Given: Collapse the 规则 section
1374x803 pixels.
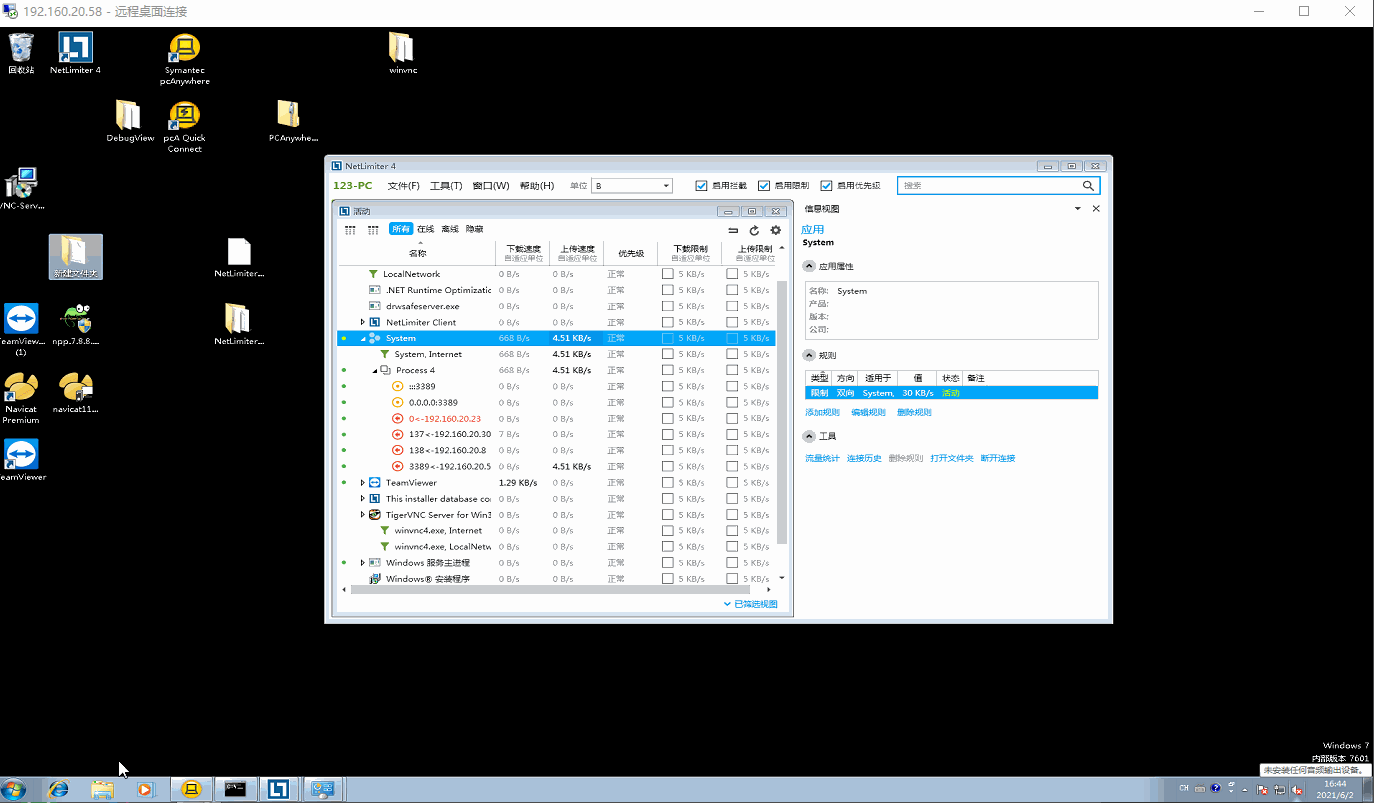Looking at the screenshot, I should pos(809,356).
